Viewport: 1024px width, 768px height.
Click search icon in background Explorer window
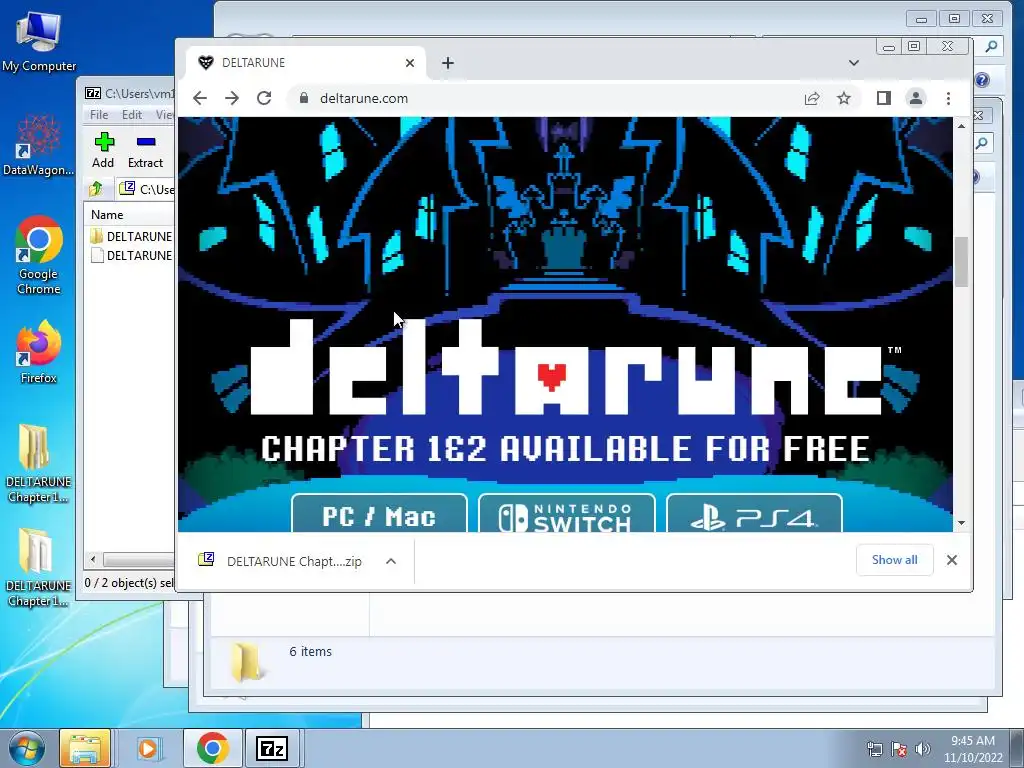(991, 46)
